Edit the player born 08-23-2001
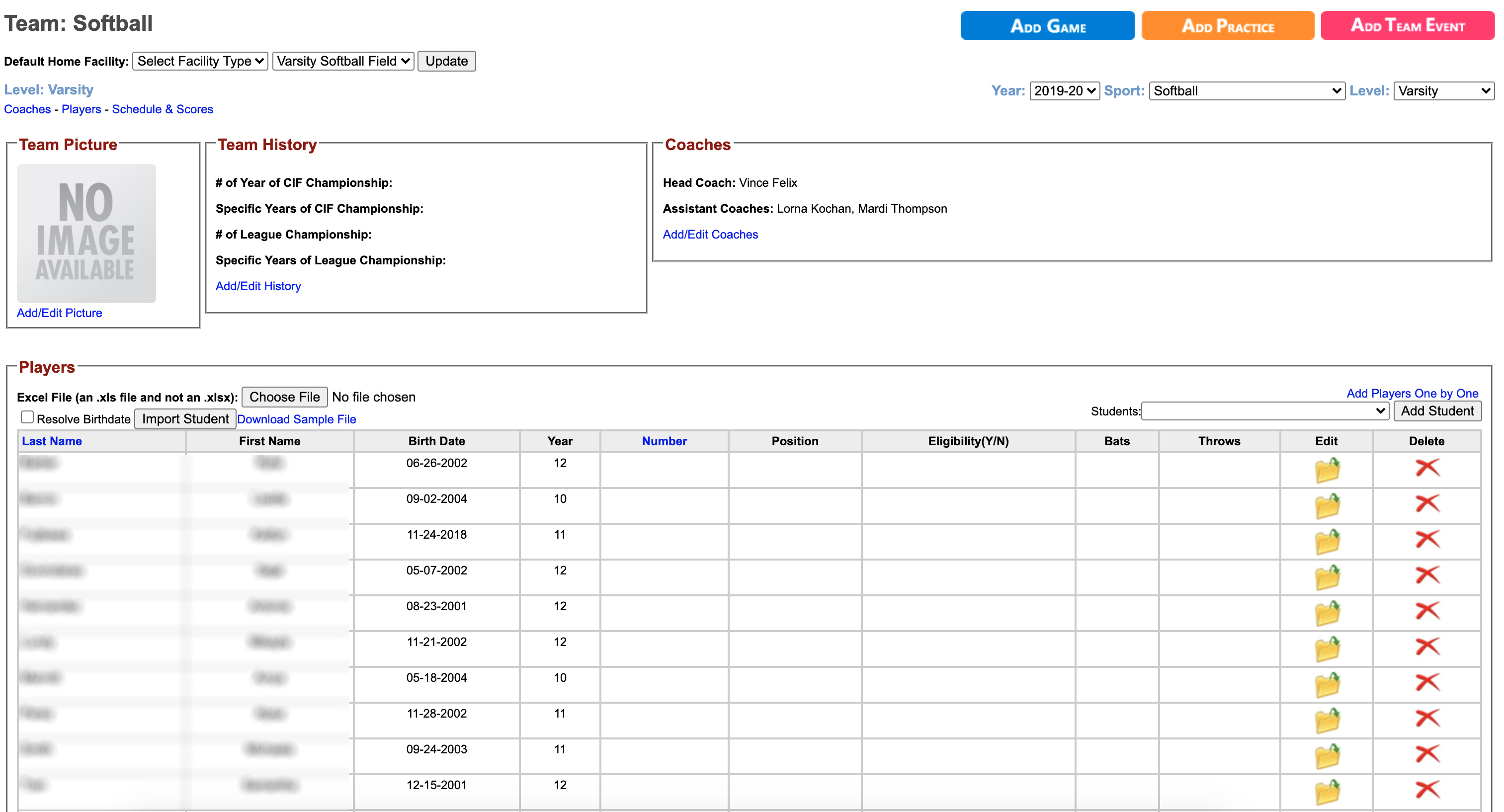 (x=1327, y=613)
